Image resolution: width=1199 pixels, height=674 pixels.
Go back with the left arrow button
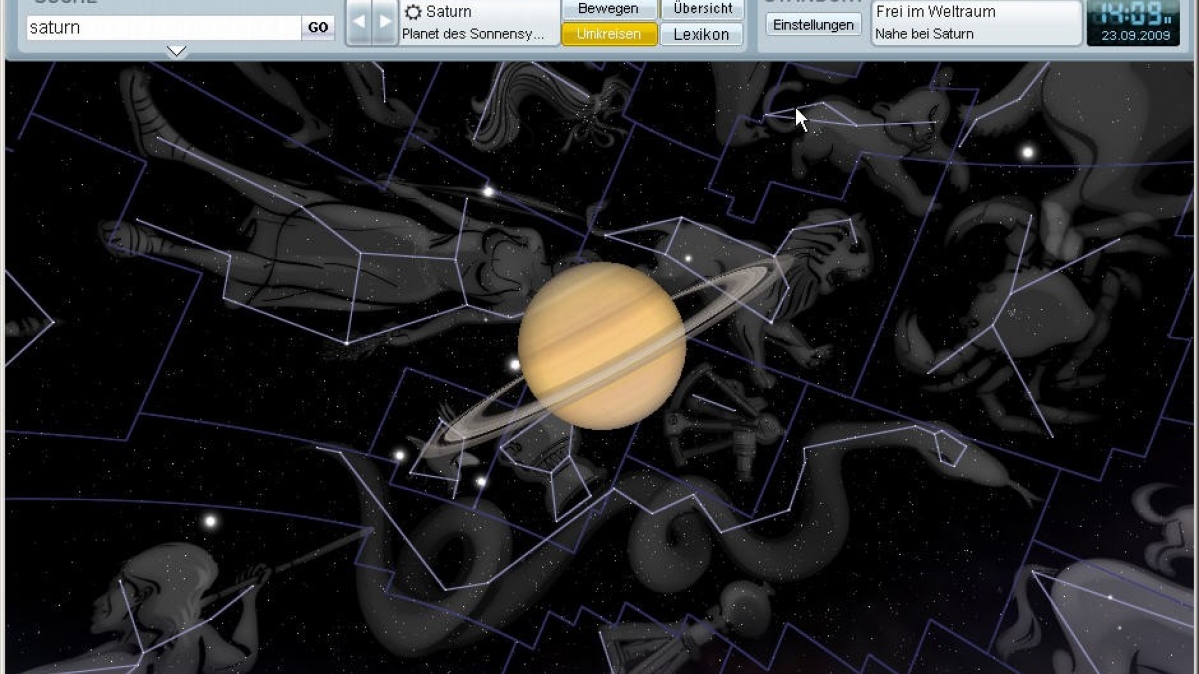tap(359, 23)
